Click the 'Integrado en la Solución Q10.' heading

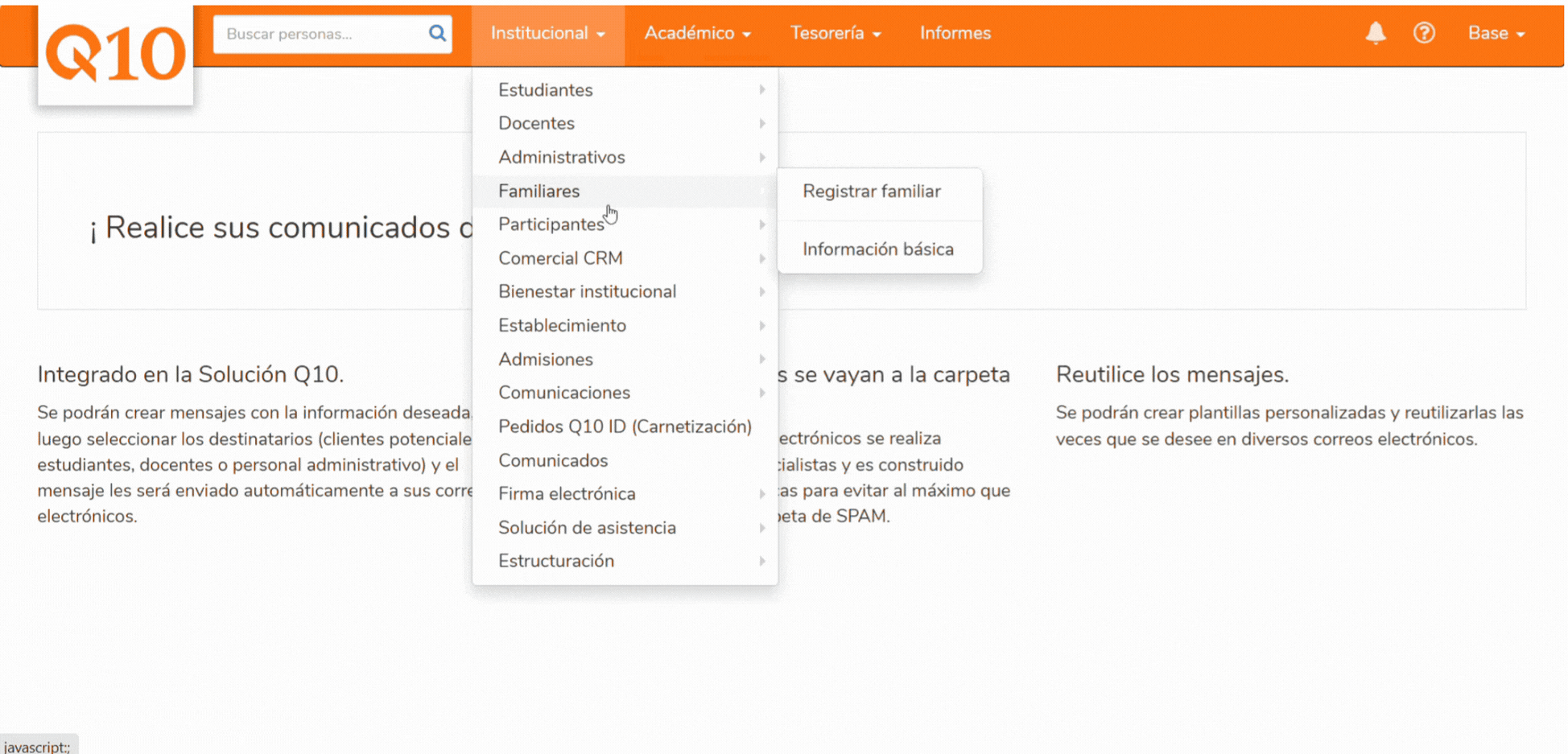coord(191,374)
